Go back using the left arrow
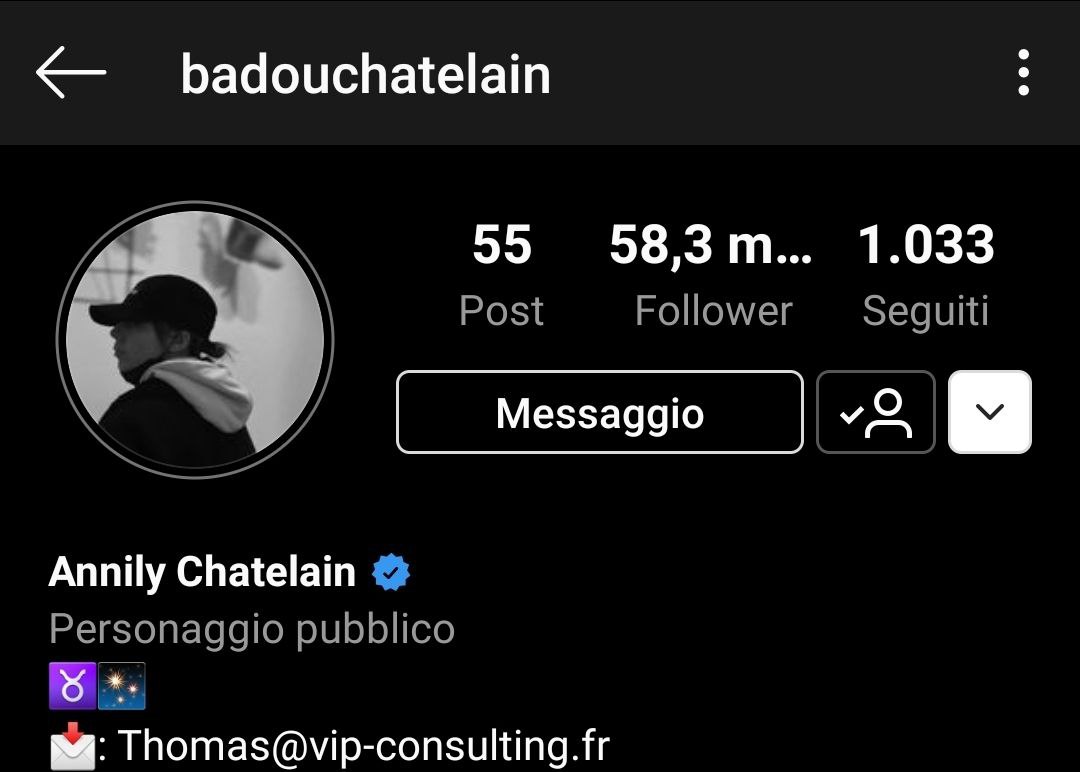Screen dimensions: 1080x772 [x=71, y=72]
